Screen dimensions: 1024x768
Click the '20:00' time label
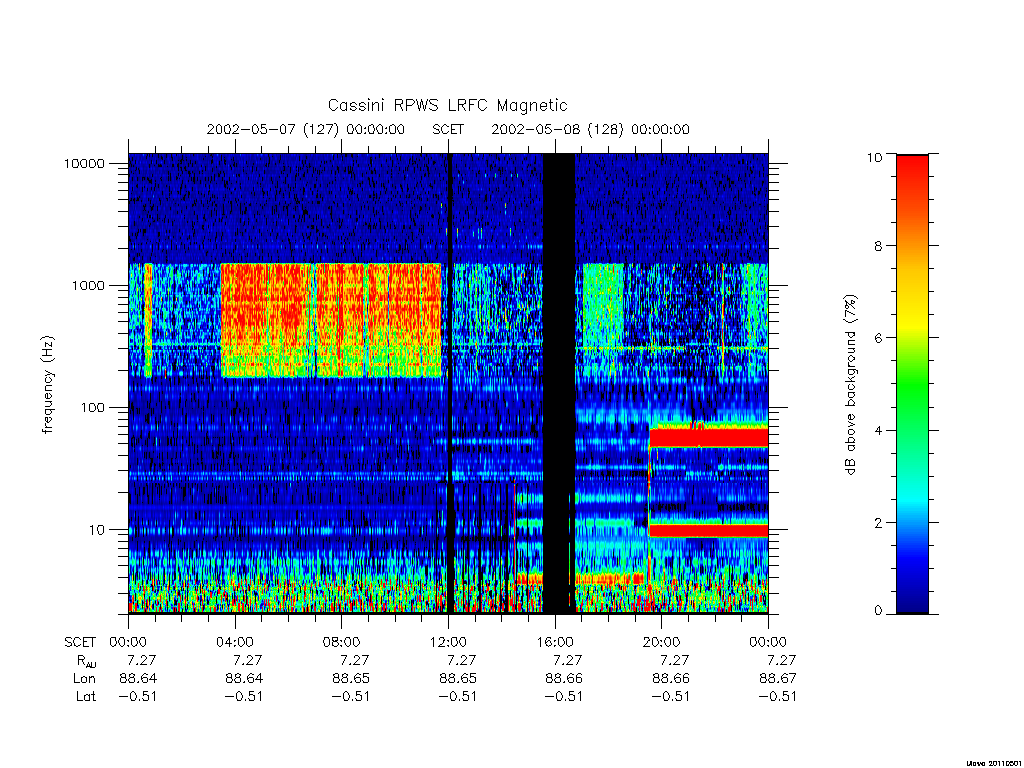(661, 642)
